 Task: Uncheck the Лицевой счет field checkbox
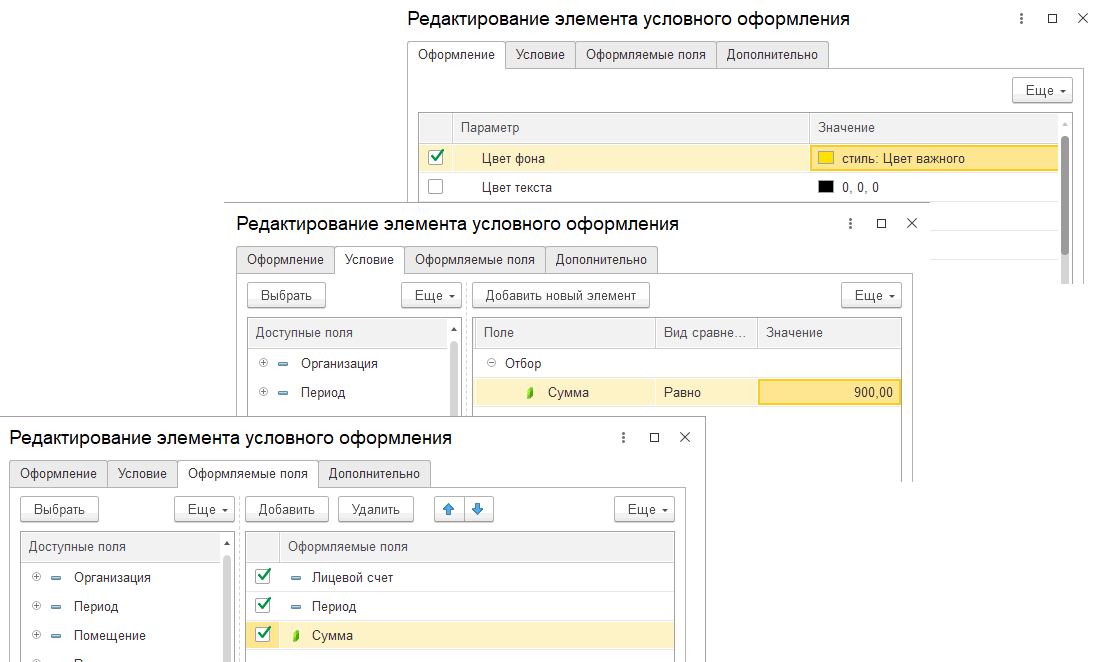tap(263, 576)
